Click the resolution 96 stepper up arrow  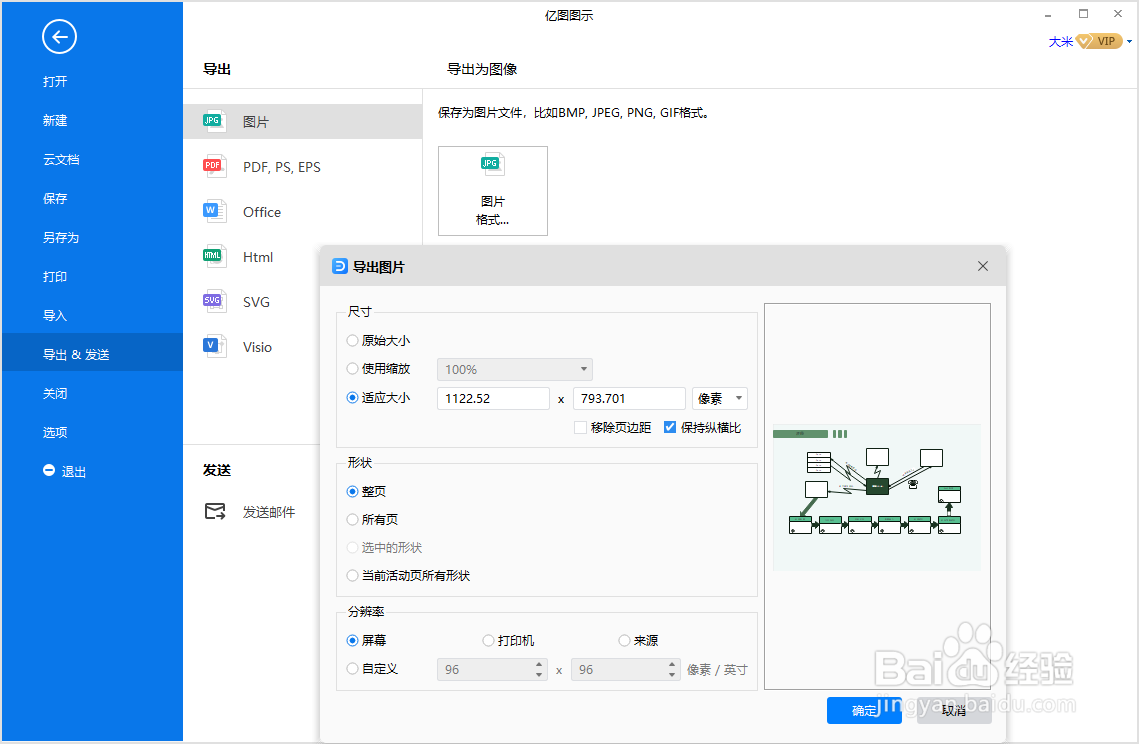tap(537, 664)
